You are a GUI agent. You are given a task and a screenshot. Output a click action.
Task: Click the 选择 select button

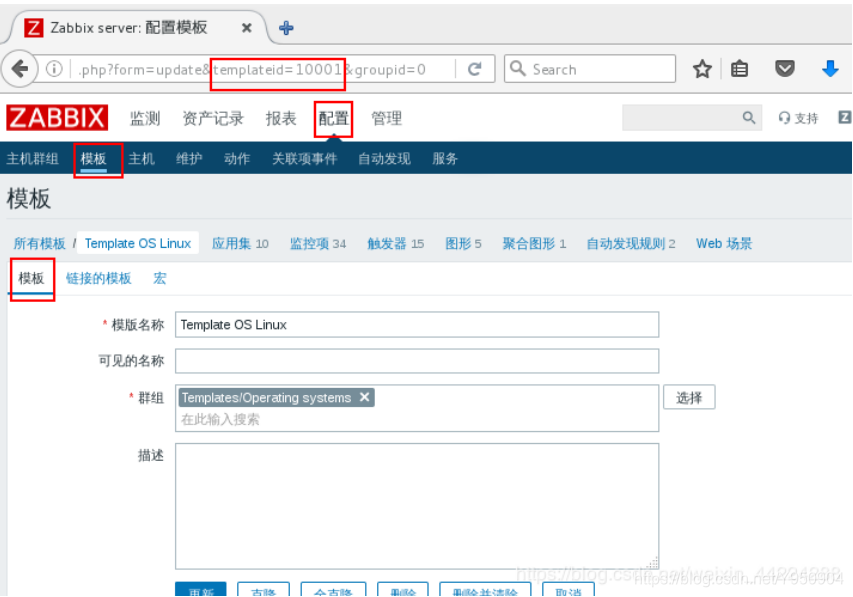pyautogui.click(x=689, y=397)
